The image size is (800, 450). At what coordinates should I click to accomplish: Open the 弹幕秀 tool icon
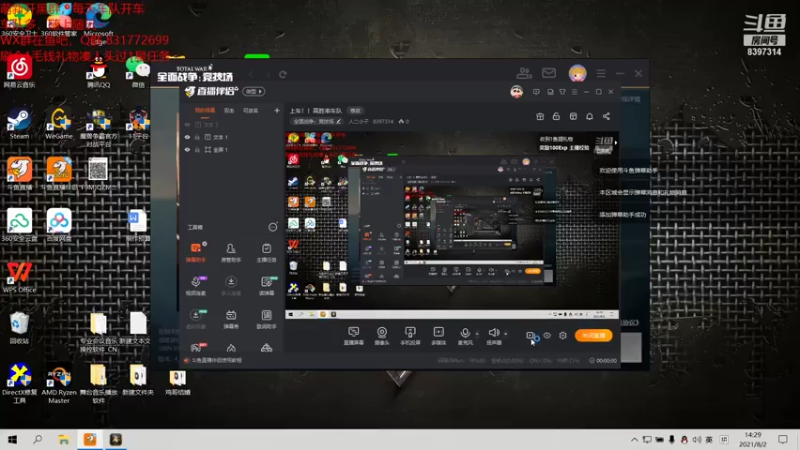pyautogui.click(x=231, y=319)
